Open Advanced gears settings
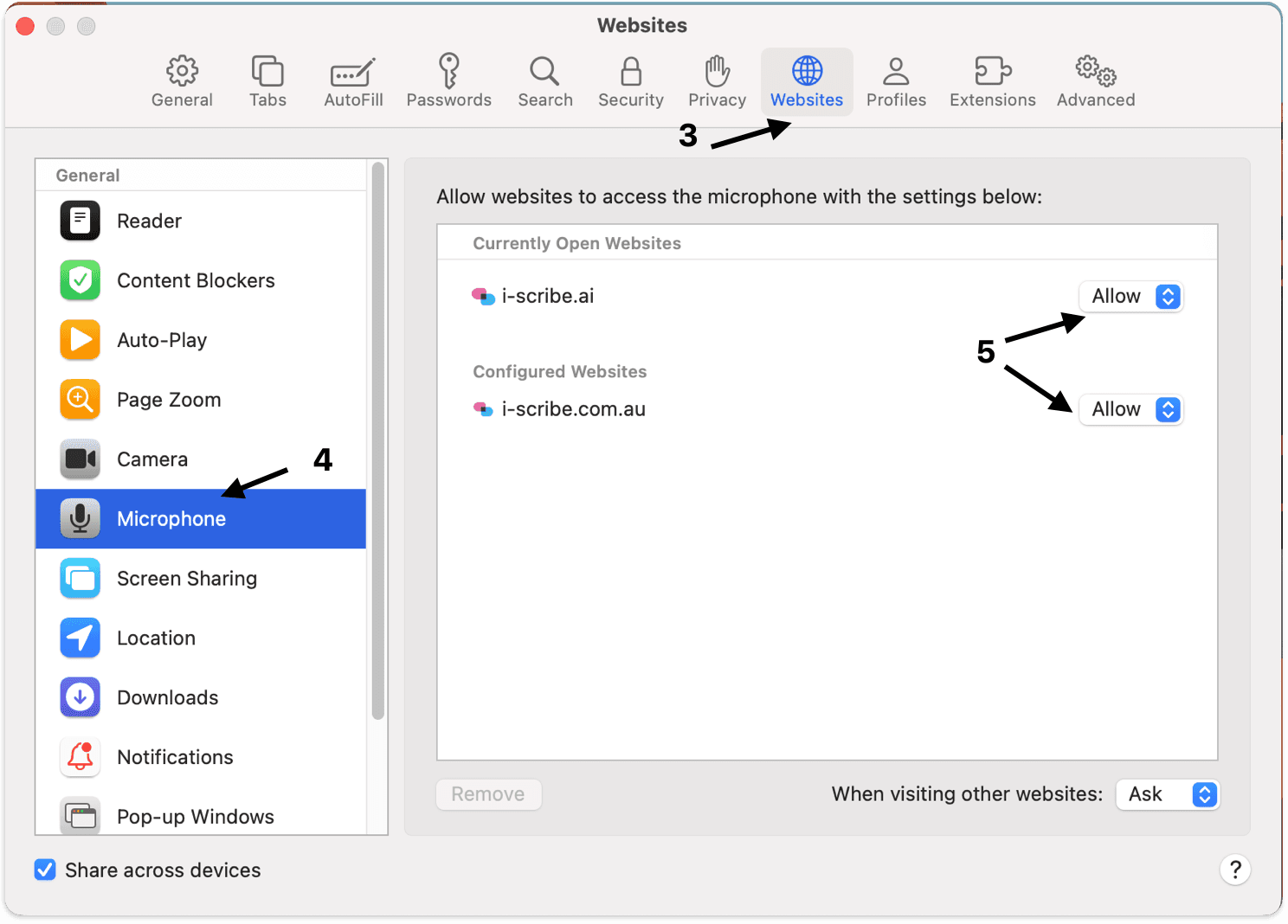1288x924 pixels. point(1095,81)
